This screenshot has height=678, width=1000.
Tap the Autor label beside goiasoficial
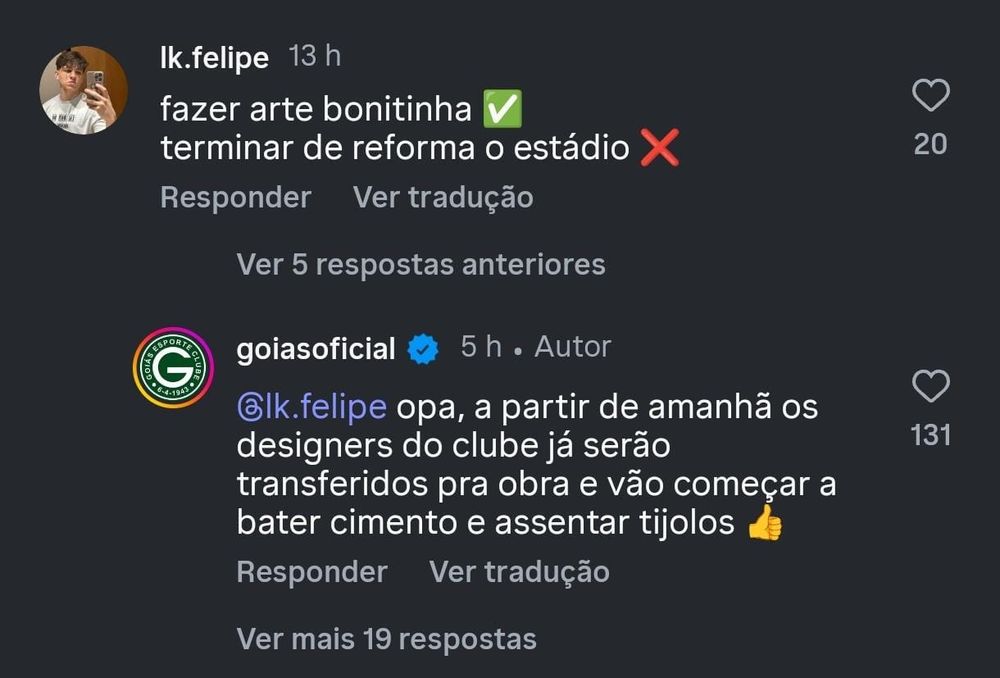573,347
